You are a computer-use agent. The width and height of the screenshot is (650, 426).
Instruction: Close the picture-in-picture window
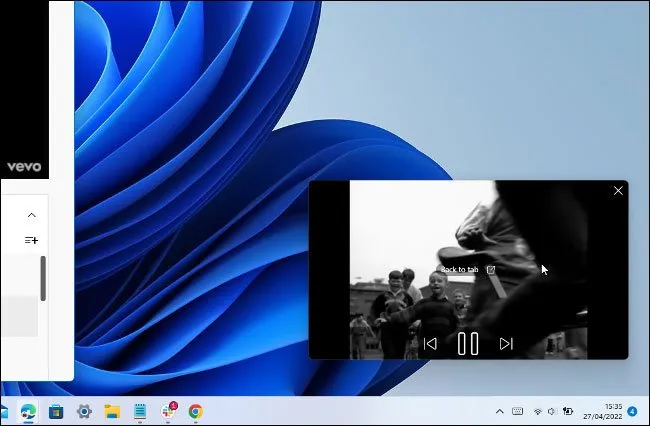point(618,191)
